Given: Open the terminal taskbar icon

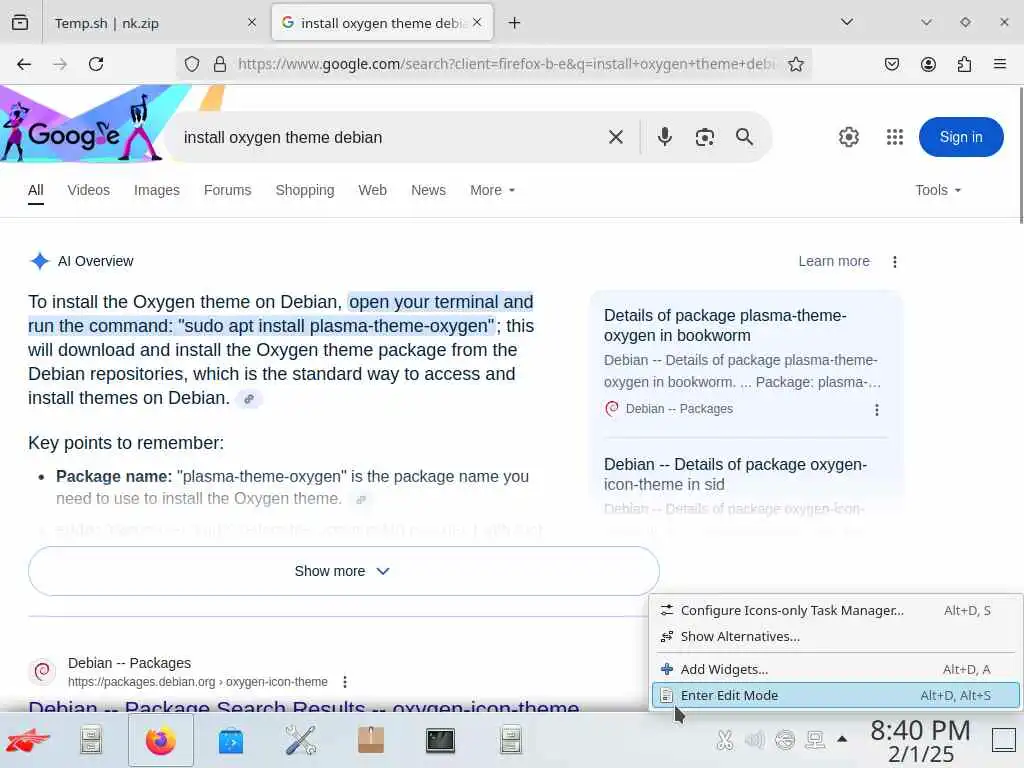Looking at the screenshot, I should [x=440, y=741].
